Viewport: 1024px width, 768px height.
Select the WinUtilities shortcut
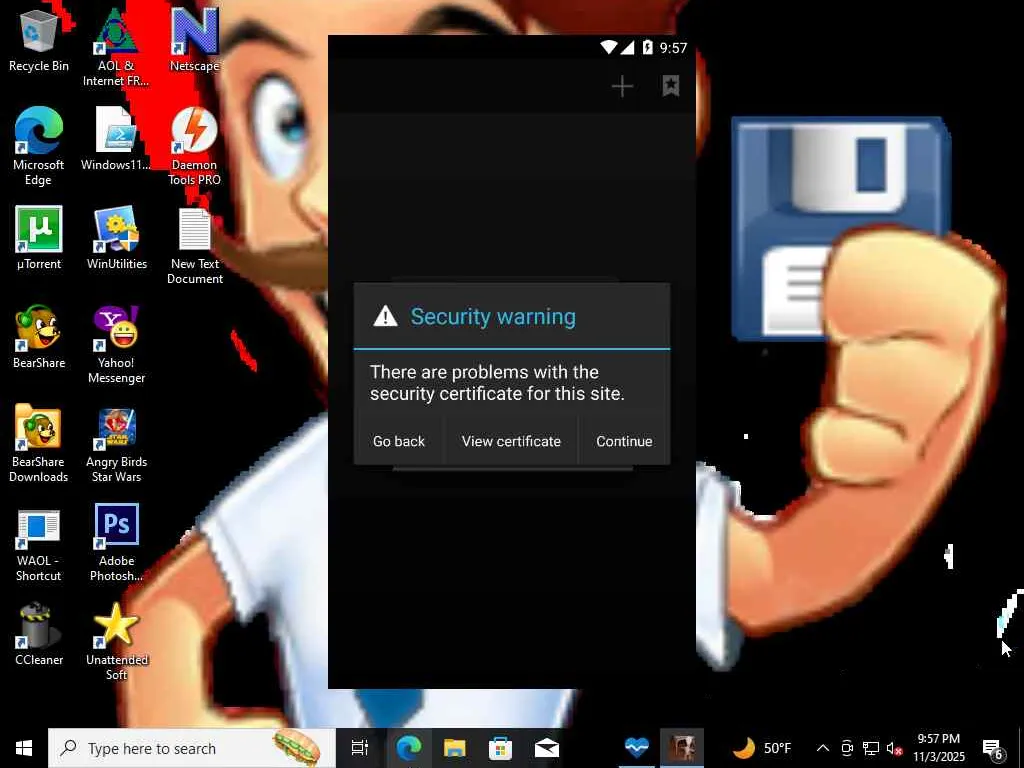click(116, 238)
